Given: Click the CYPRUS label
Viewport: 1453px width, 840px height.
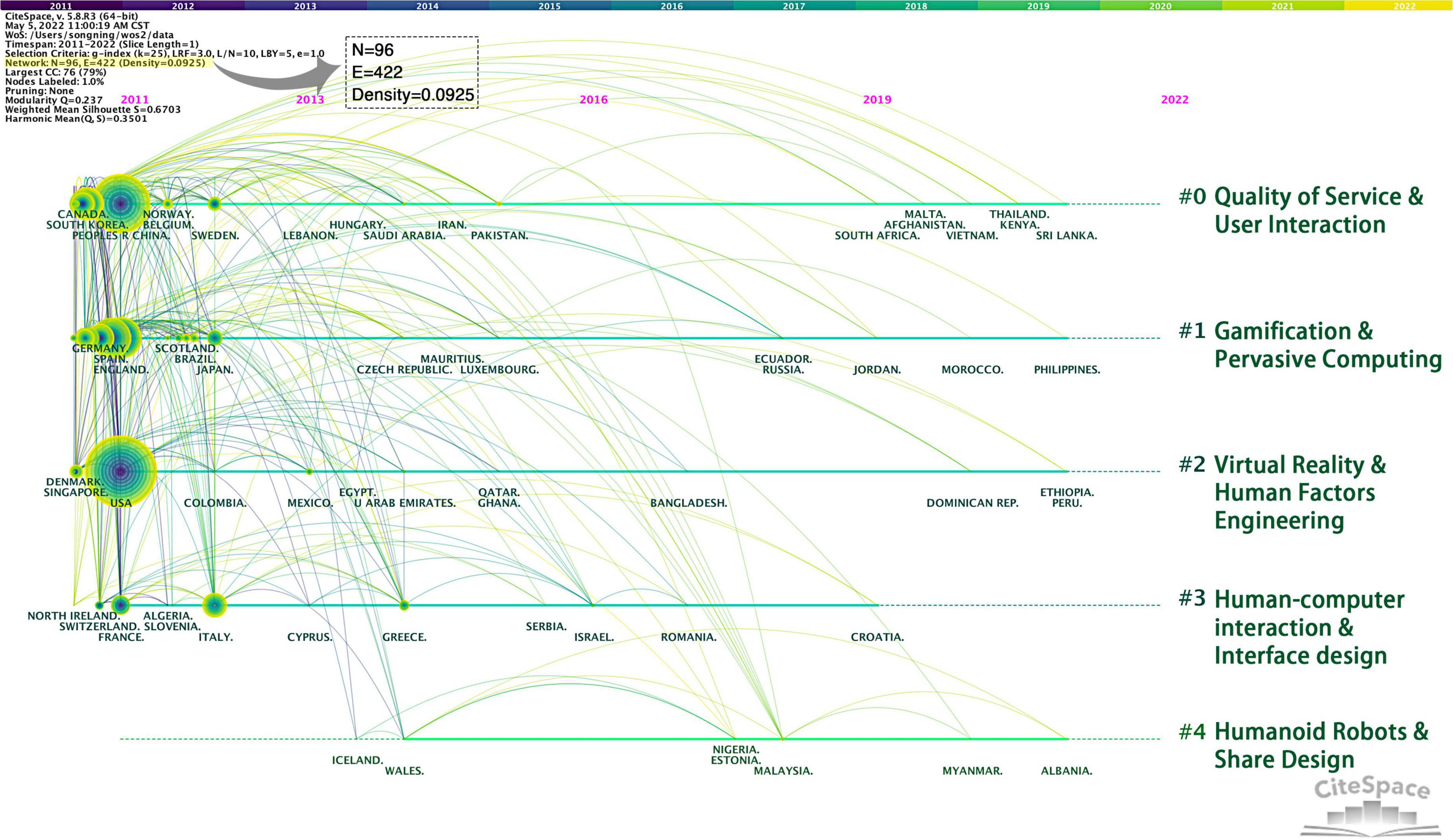Looking at the screenshot, I should [x=310, y=637].
